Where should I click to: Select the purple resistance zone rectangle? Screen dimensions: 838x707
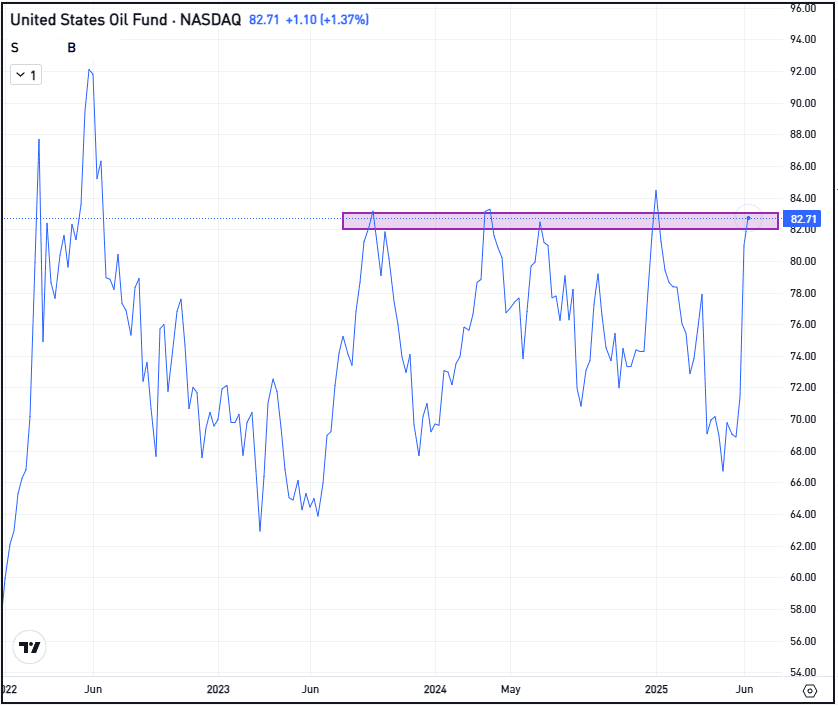click(560, 221)
